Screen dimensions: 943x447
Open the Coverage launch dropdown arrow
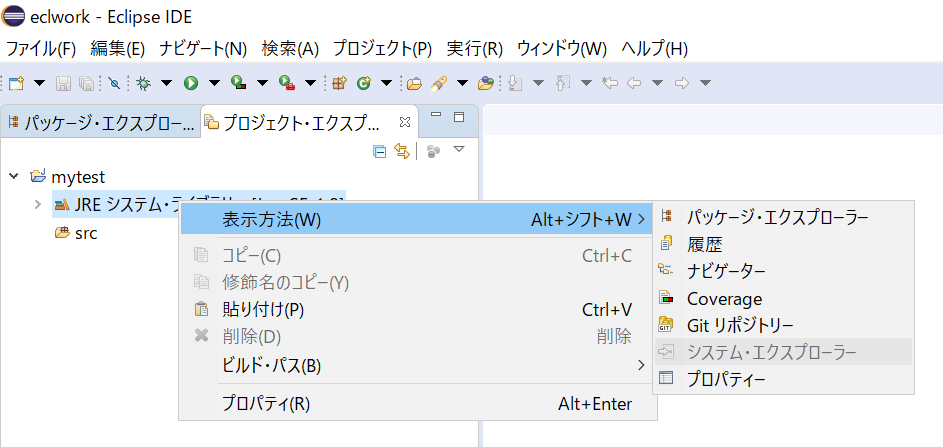pos(262,83)
